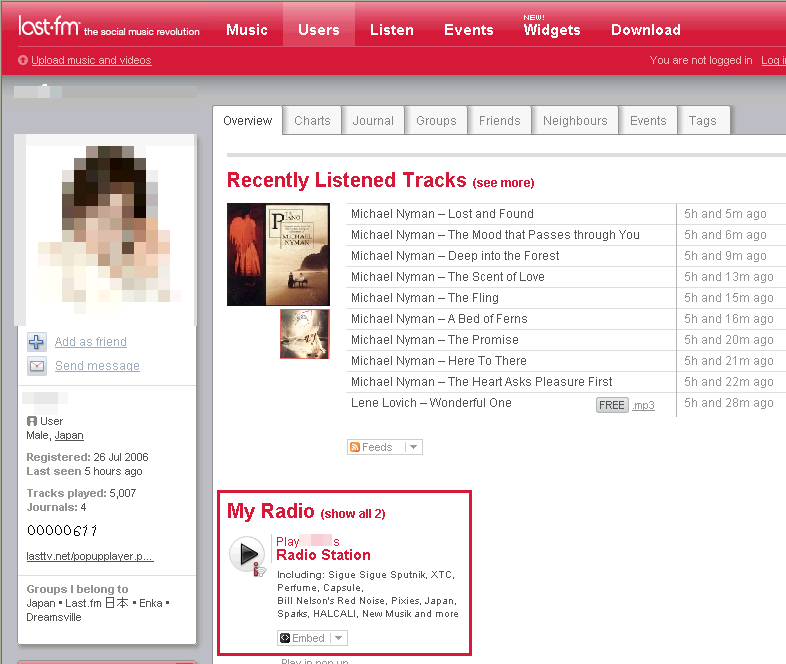
Task: Play the user's Radio Station
Action: (247, 554)
